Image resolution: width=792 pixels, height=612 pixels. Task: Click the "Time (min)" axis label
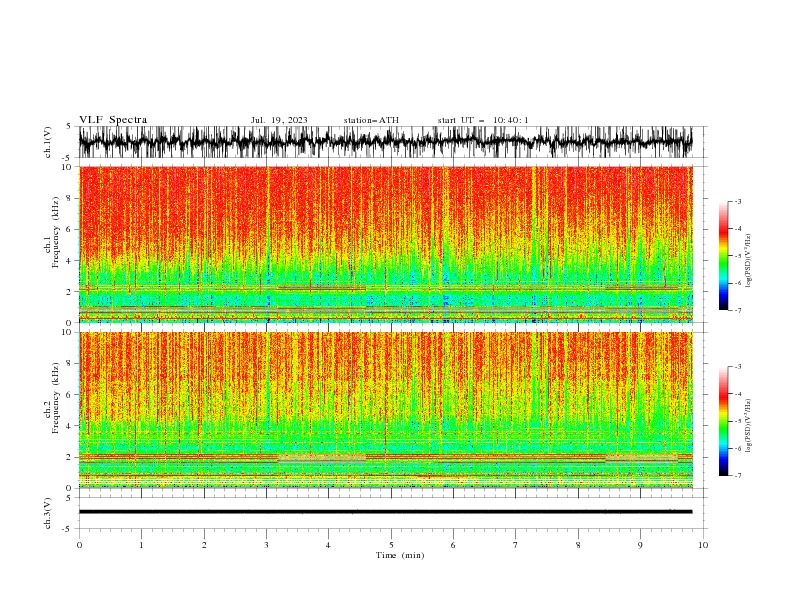coord(400,555)
